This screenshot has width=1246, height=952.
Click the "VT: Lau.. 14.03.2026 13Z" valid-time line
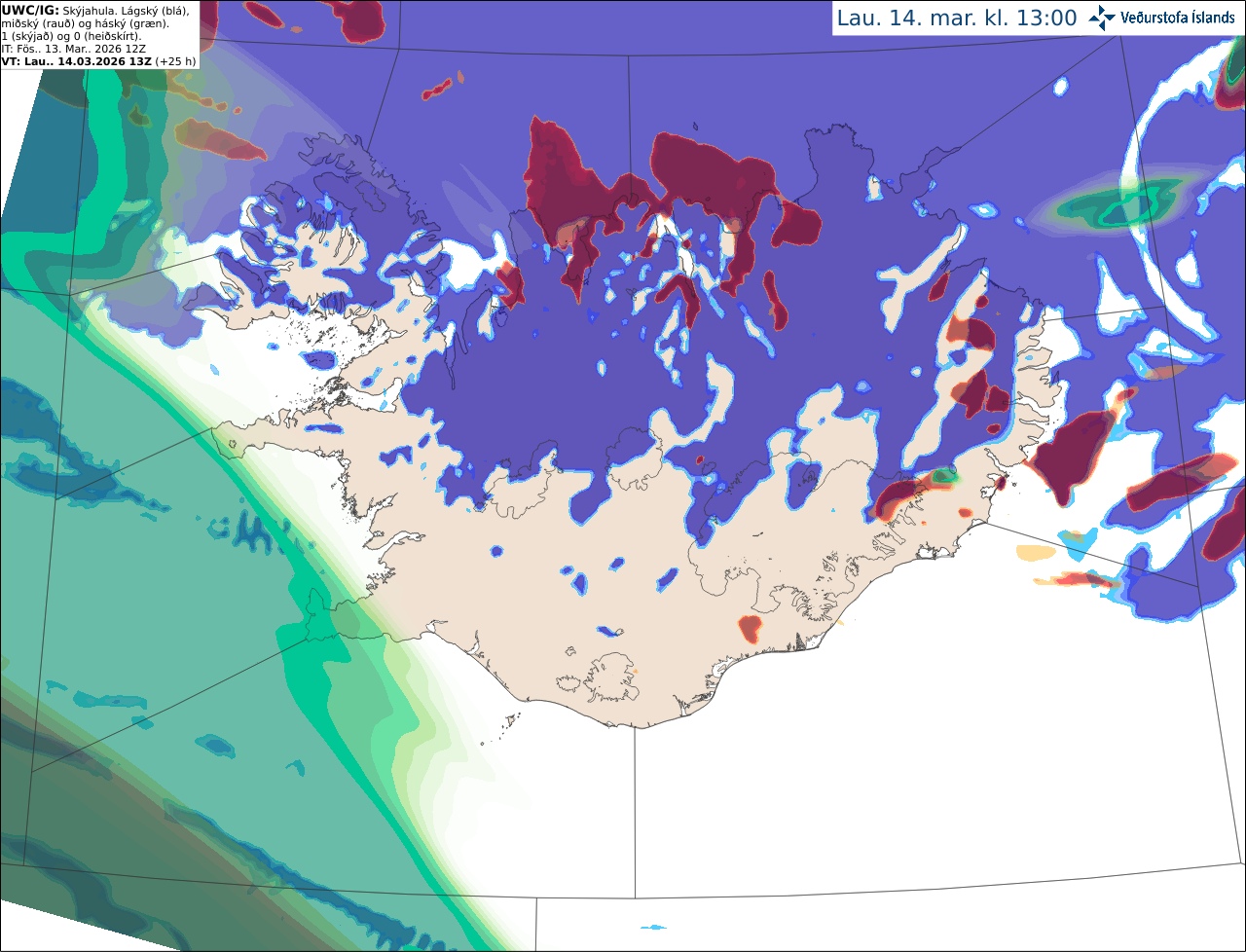pyautogui.click(x=76, y=60)
